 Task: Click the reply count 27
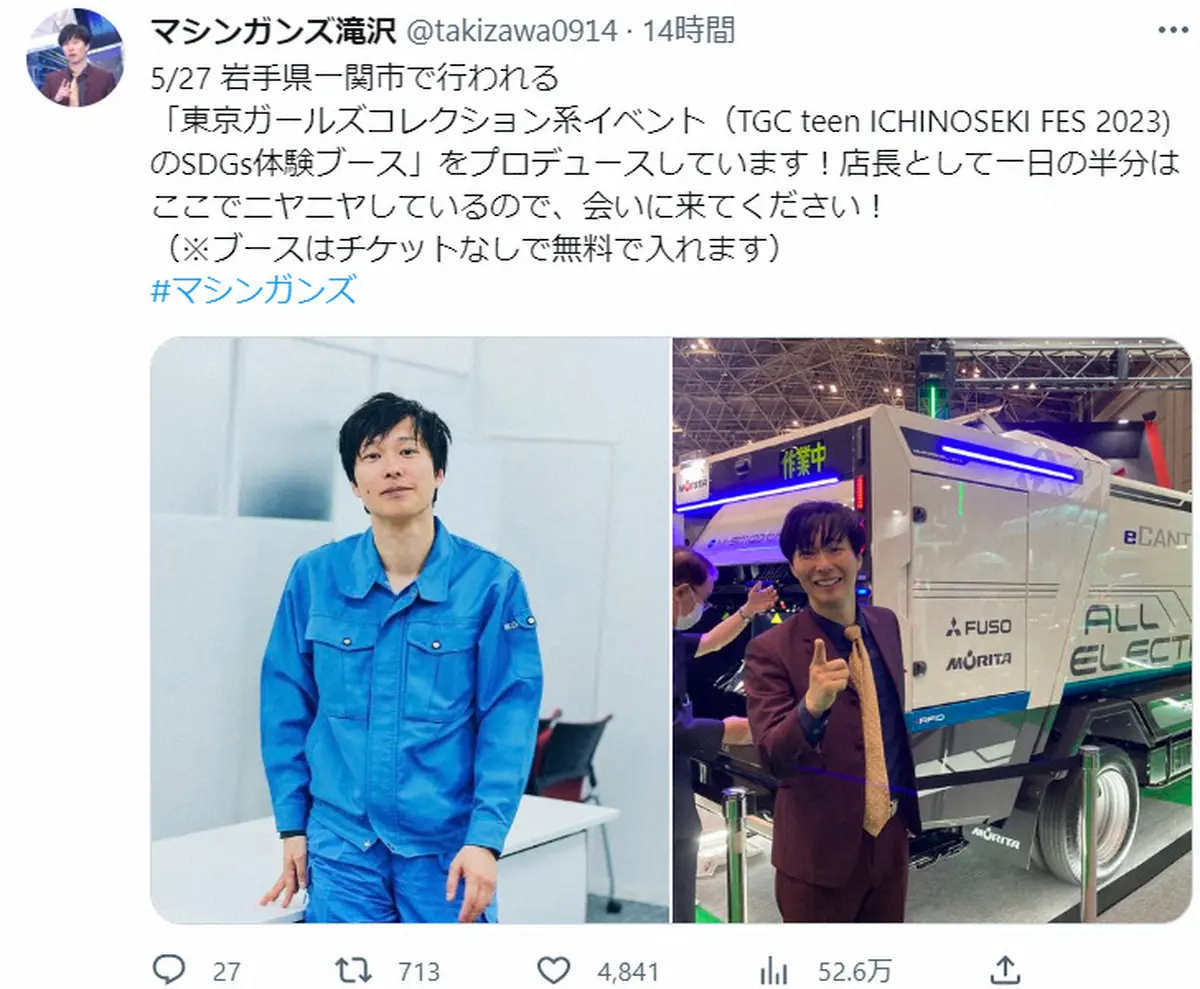227,970
